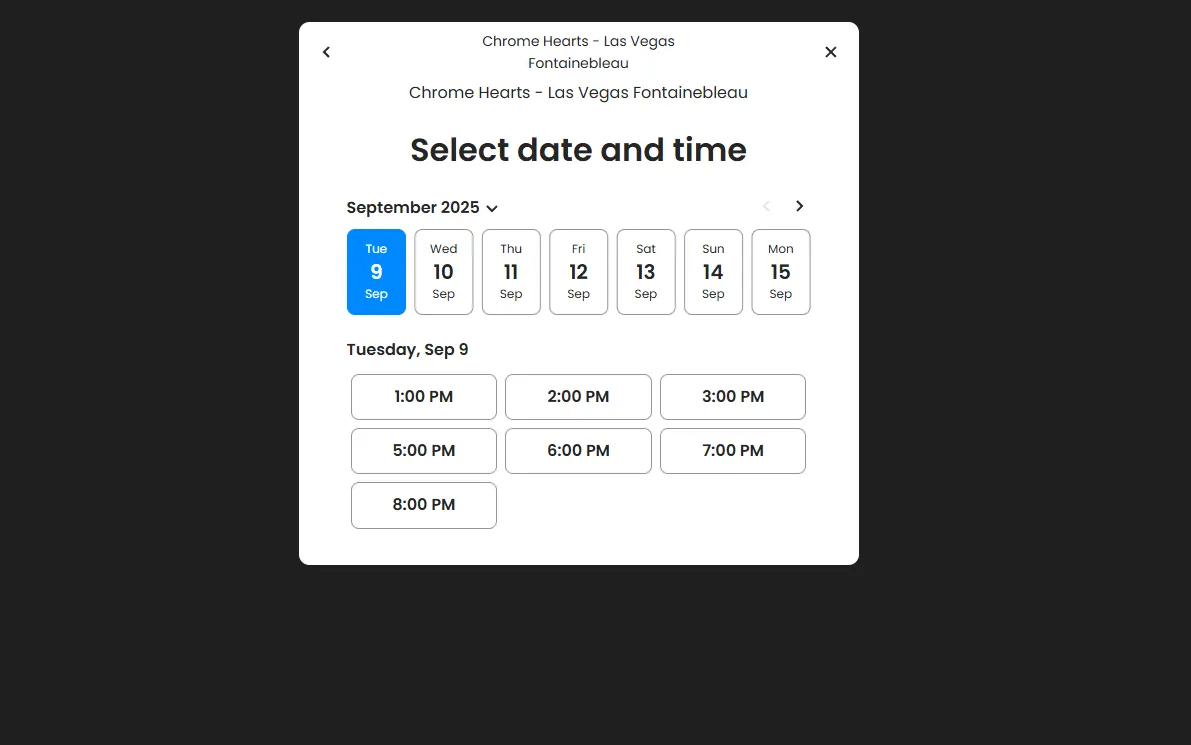The width and height of the screenshot is (1191, 745).
Task: Expand the September 2025 month dropdown
Action: click(492, 208)
